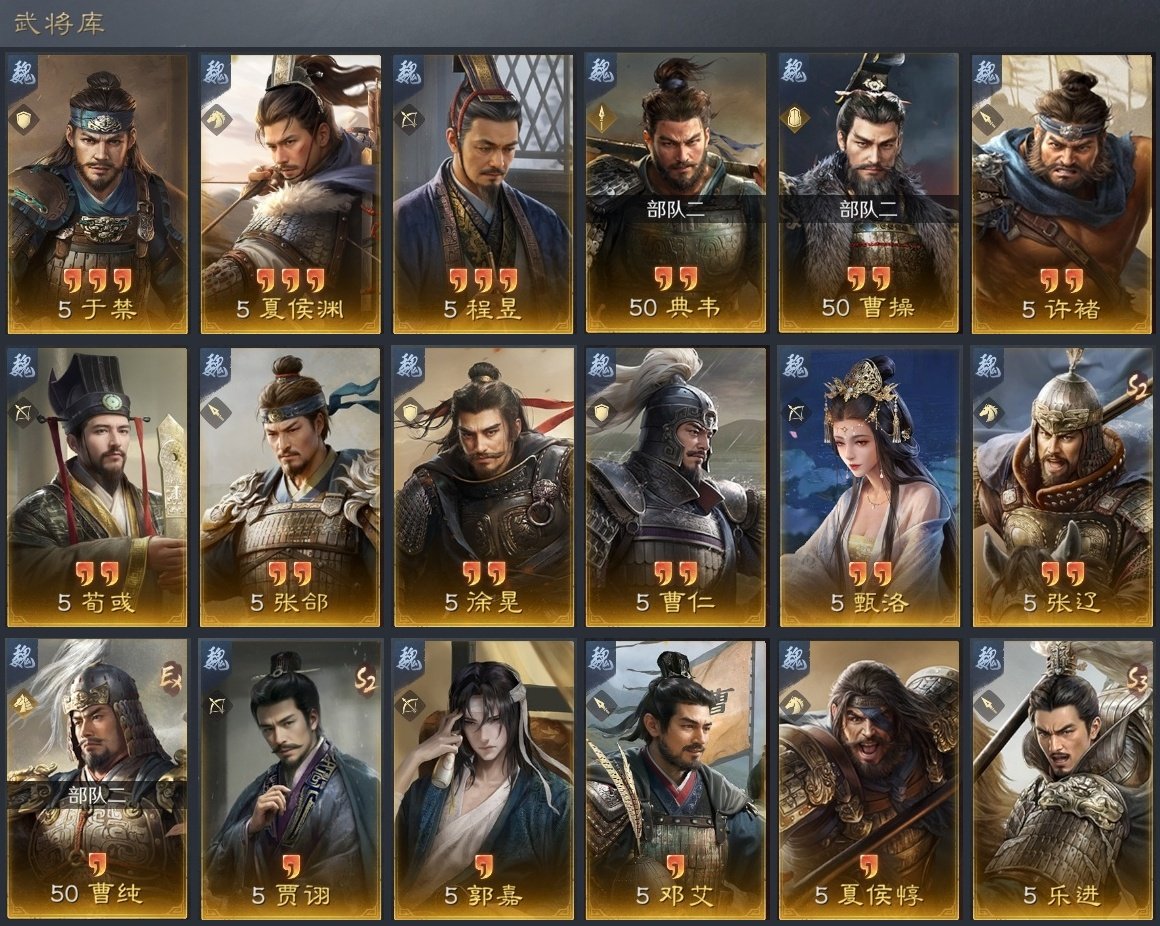
Task: Open the 荀彧 general card
Action: click(x=97, y=487)
